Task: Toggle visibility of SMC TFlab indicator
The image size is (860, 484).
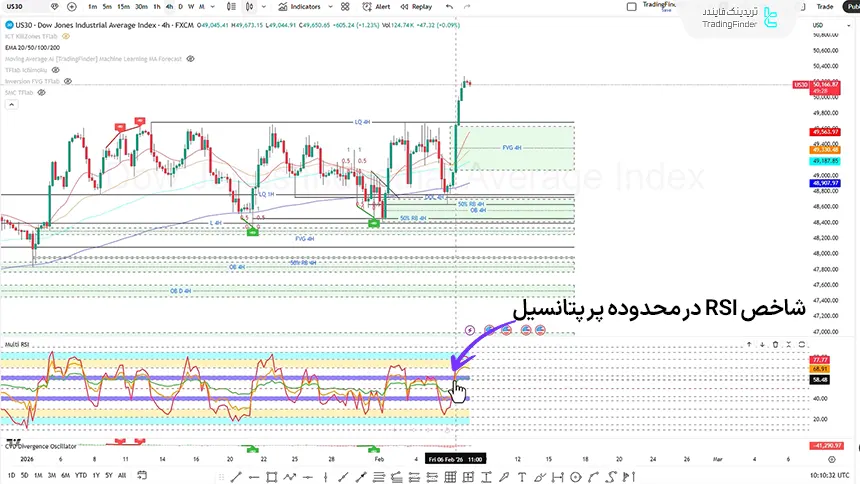Action: coord(41,92)
